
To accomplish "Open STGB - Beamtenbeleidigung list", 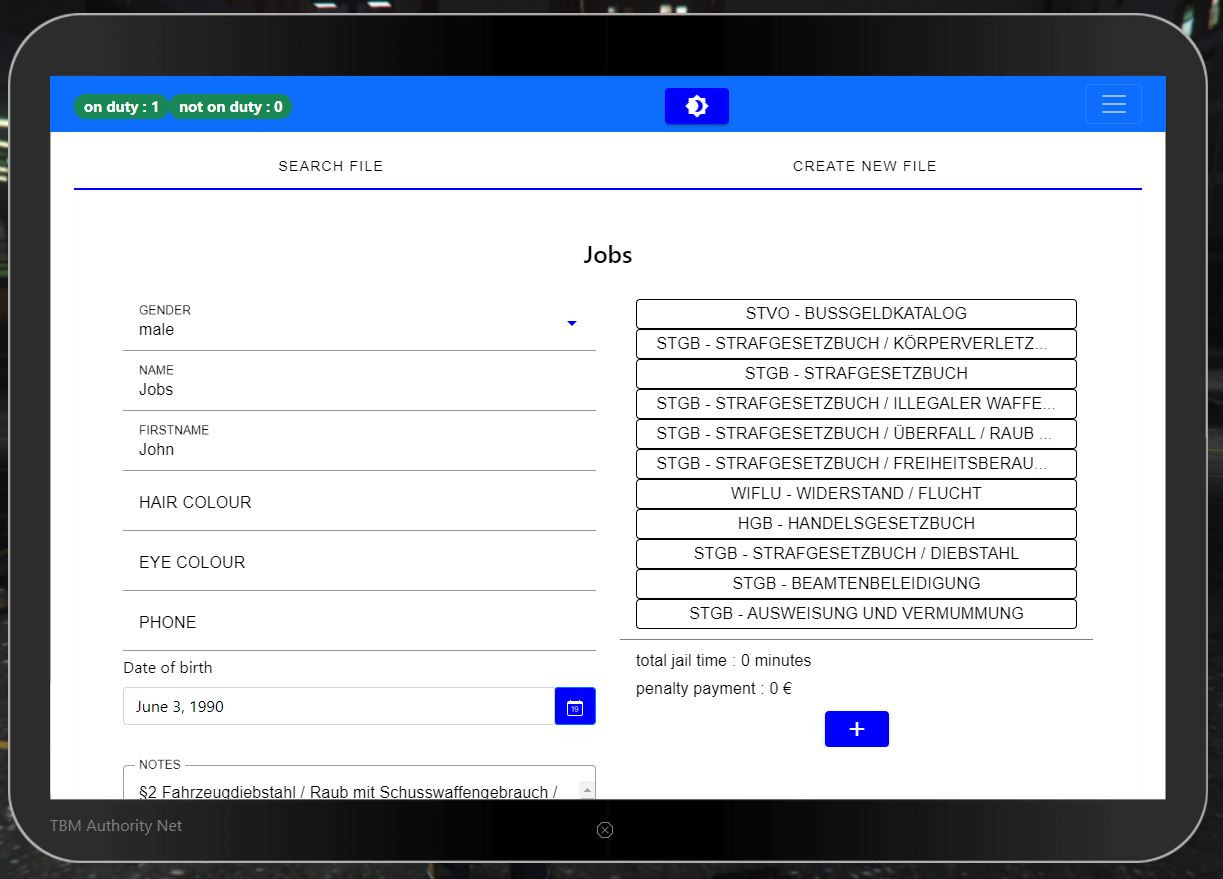I will (x=856, y=584).
